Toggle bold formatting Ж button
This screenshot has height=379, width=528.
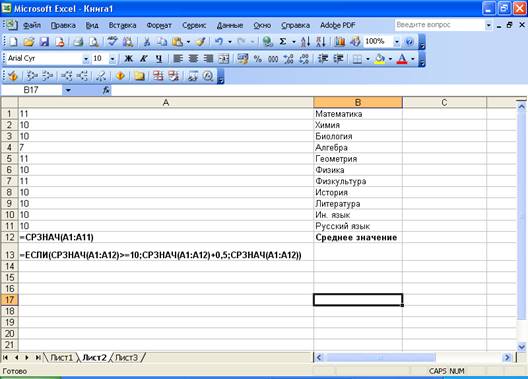coord(128,59)
